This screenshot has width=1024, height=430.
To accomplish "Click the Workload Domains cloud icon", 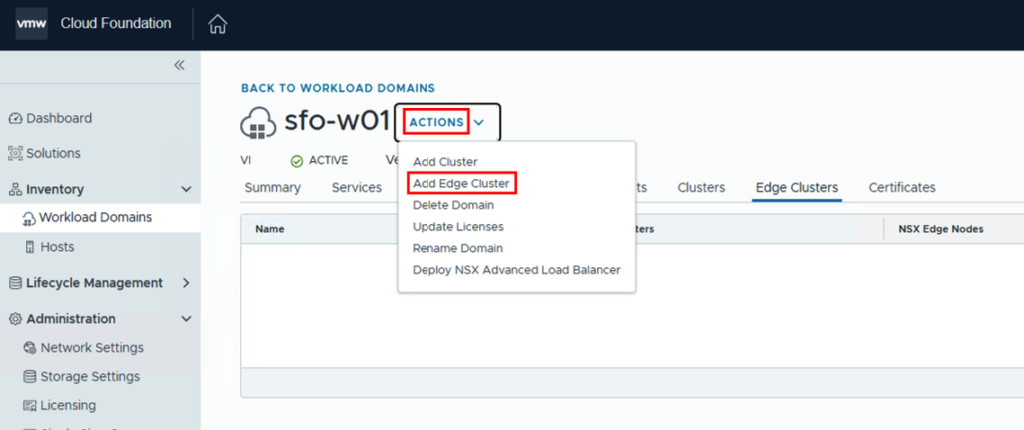I will pyautogui.click(x=29, y=218).
